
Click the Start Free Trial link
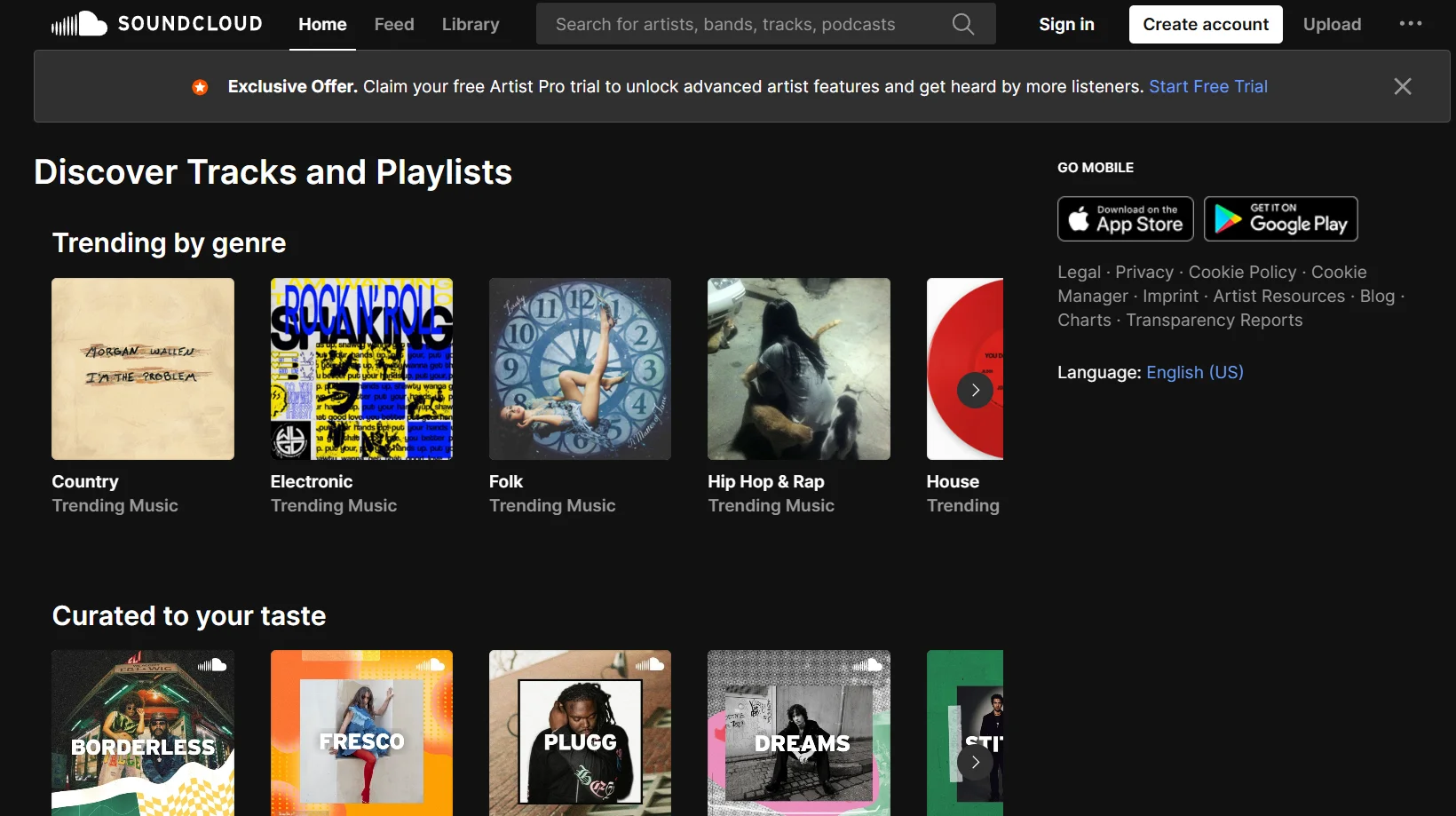1208,86
